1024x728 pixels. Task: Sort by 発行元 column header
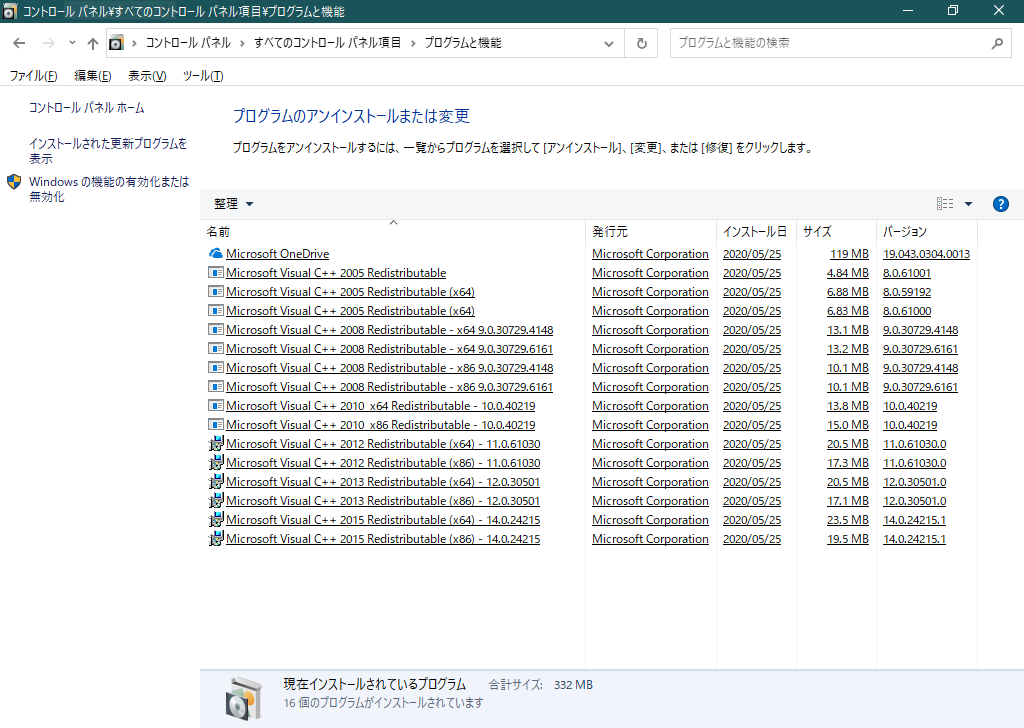[651, 232]
